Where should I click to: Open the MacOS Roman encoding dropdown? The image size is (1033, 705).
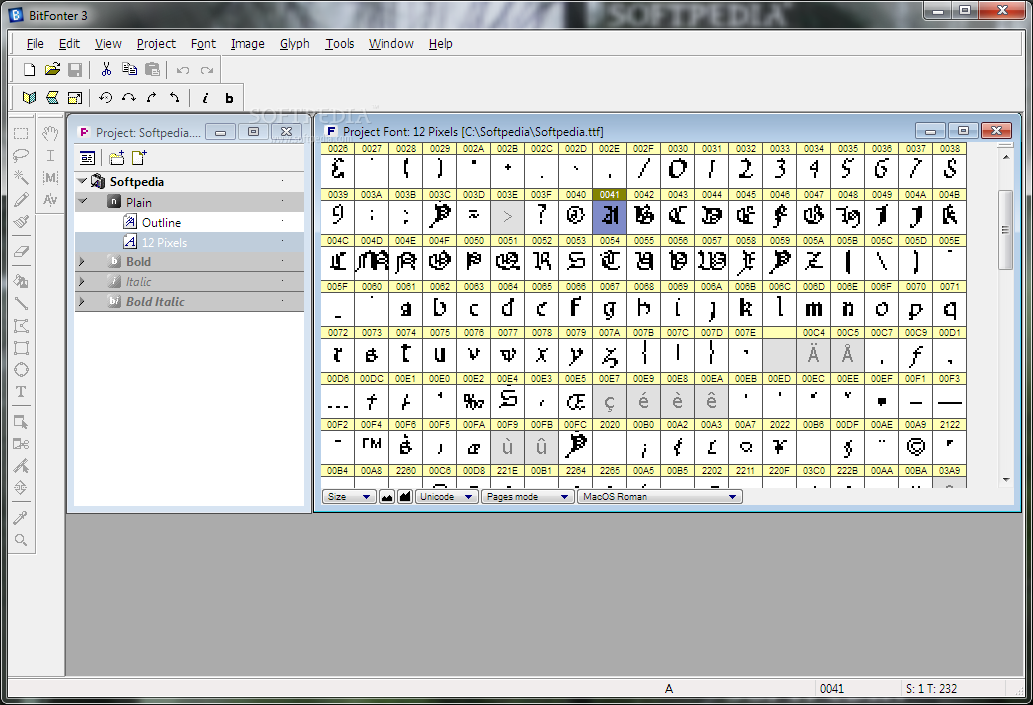[x=659, y=497]
